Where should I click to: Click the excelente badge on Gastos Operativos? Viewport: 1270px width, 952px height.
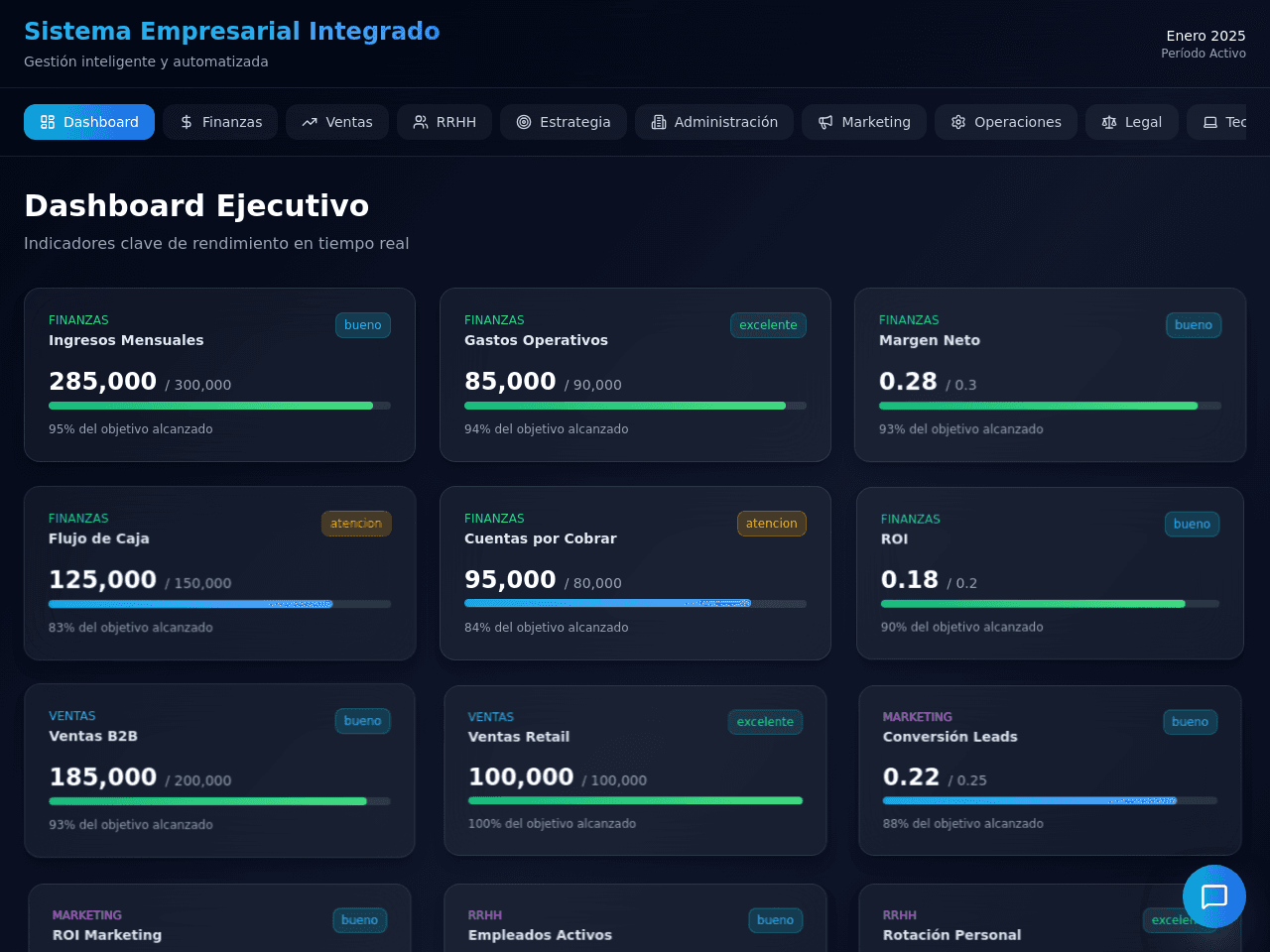(x=768, y=325)
